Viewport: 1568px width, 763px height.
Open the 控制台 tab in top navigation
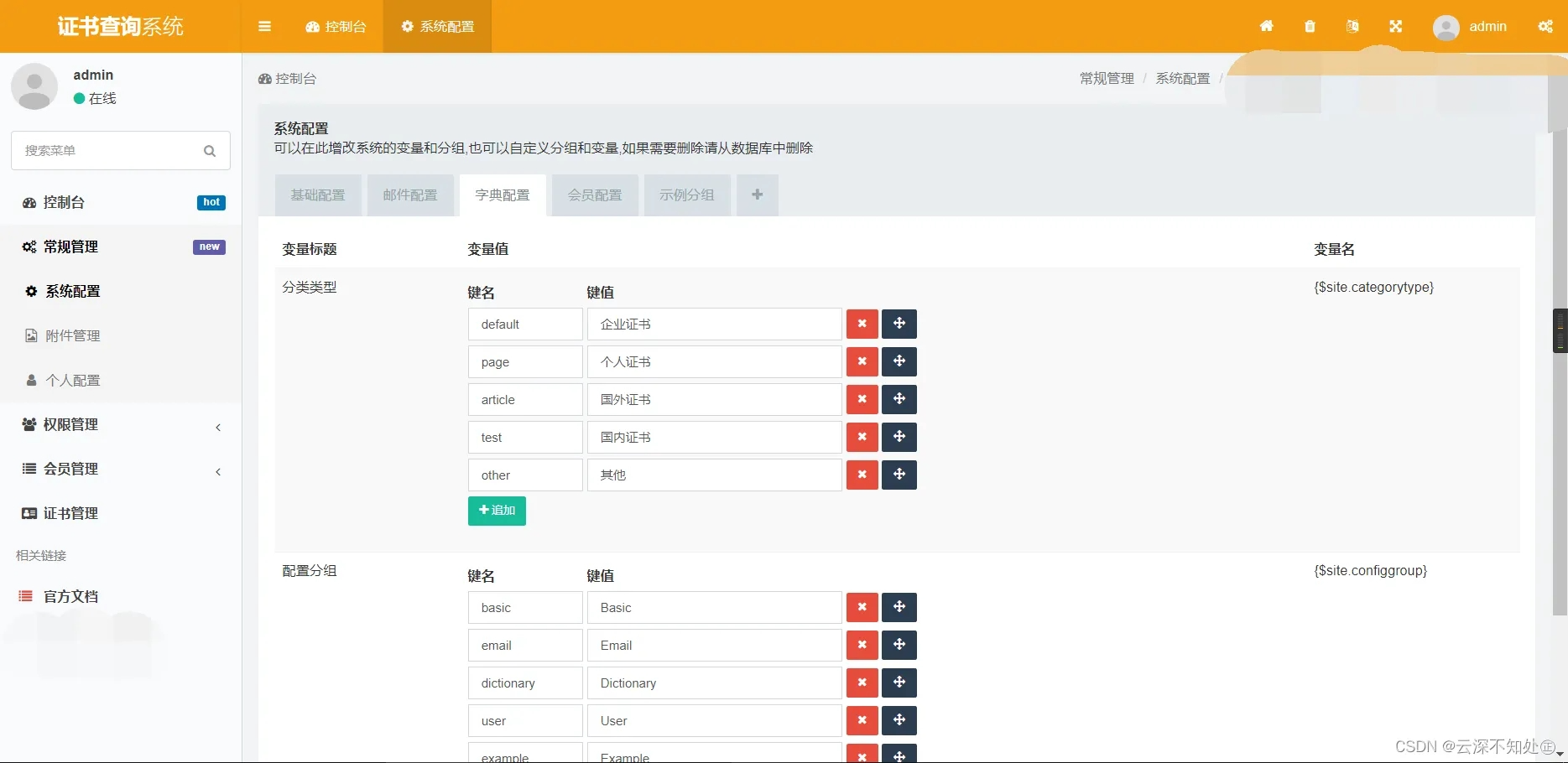pos(336,26)
